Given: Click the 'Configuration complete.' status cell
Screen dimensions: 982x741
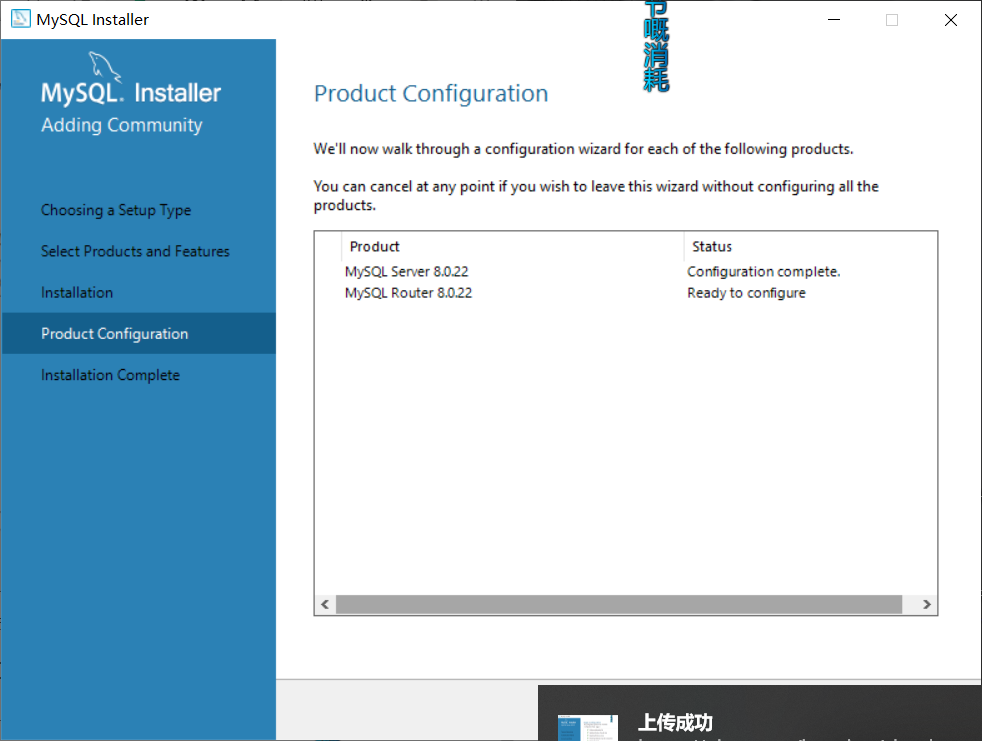Looking at the screenshot, I should 763,271.
